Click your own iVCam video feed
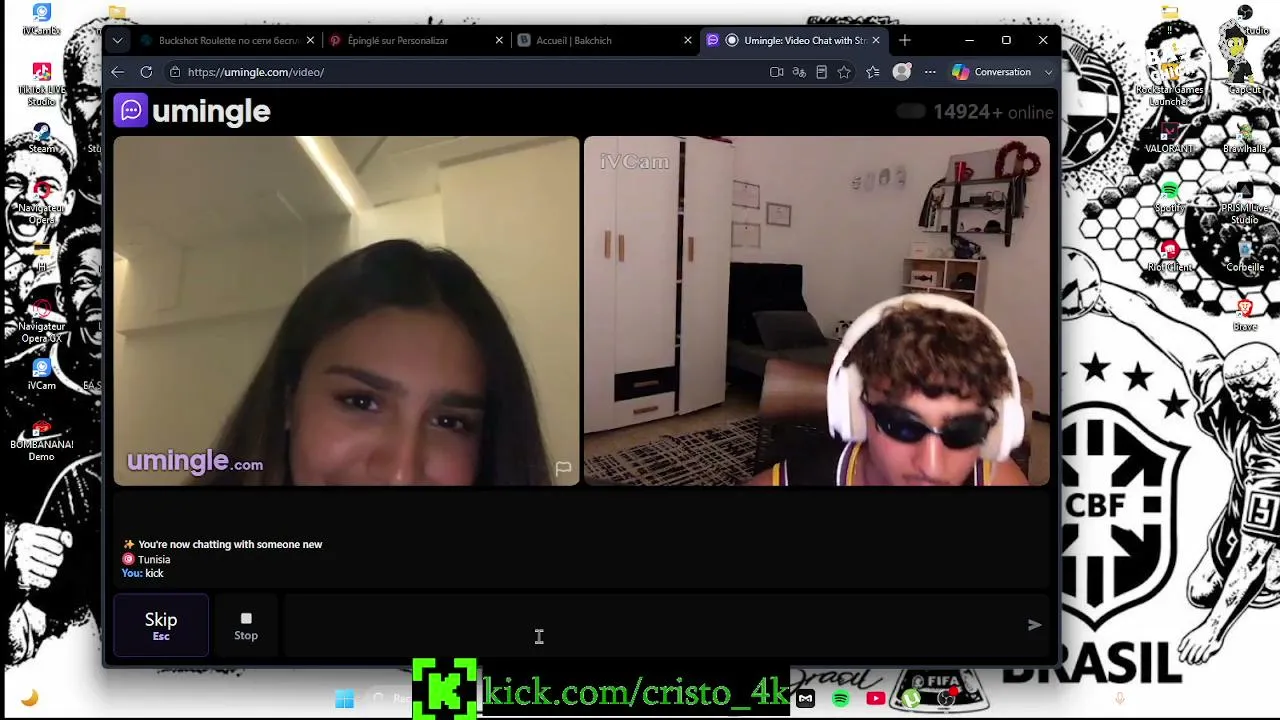Viewport: 1280px width, 720px height. click(x=817, y=311)
